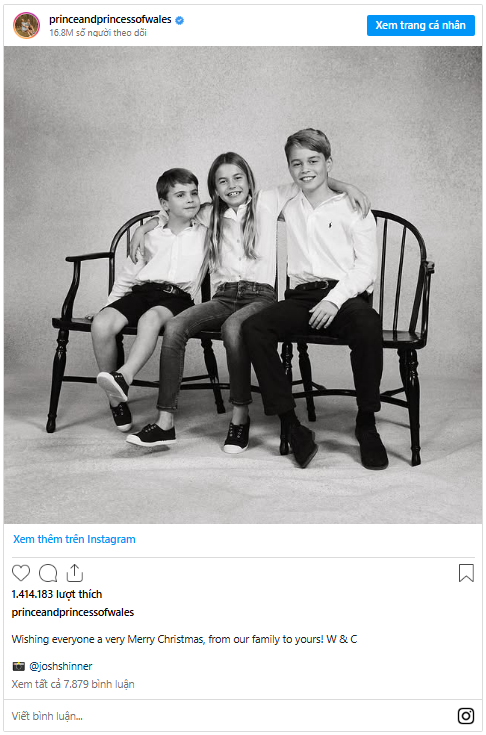Open comments via the speech bubble icon
The width and height of the screenshot is (486, 735).
click(x=48, y=573)
